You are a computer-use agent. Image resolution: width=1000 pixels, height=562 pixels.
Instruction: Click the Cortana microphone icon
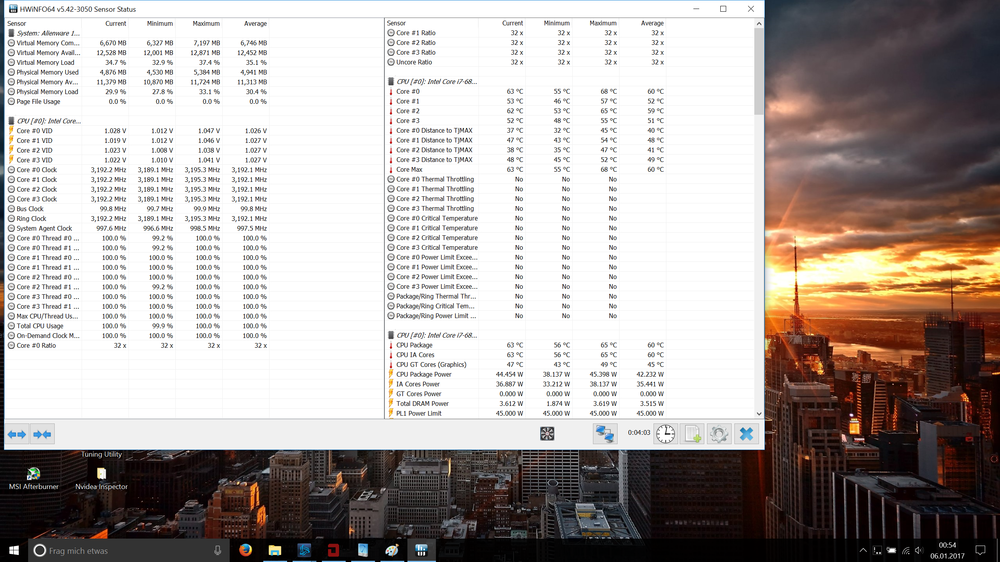[x=217, y=550]
